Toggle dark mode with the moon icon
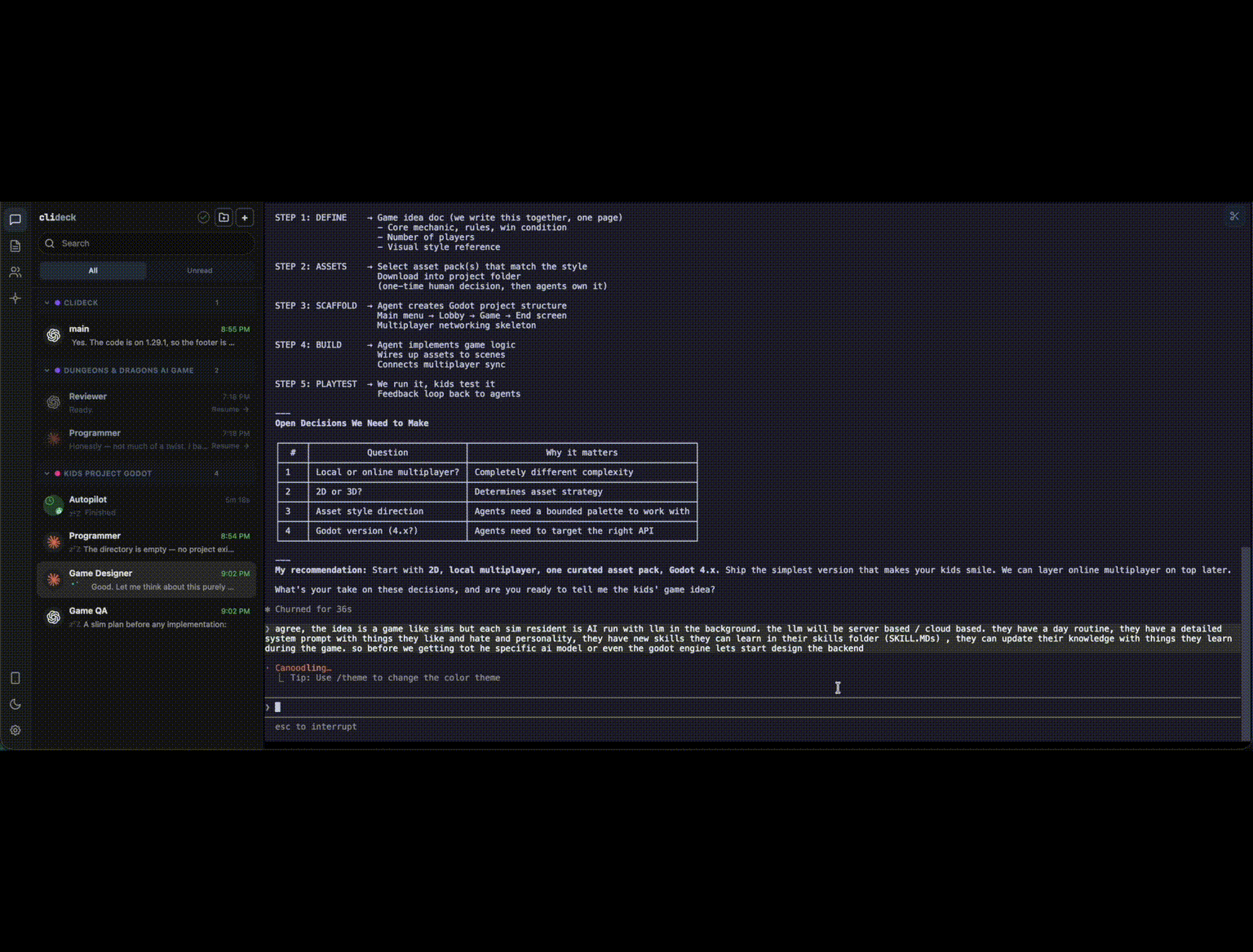The image size is (1253, 952). coord(15,704)
